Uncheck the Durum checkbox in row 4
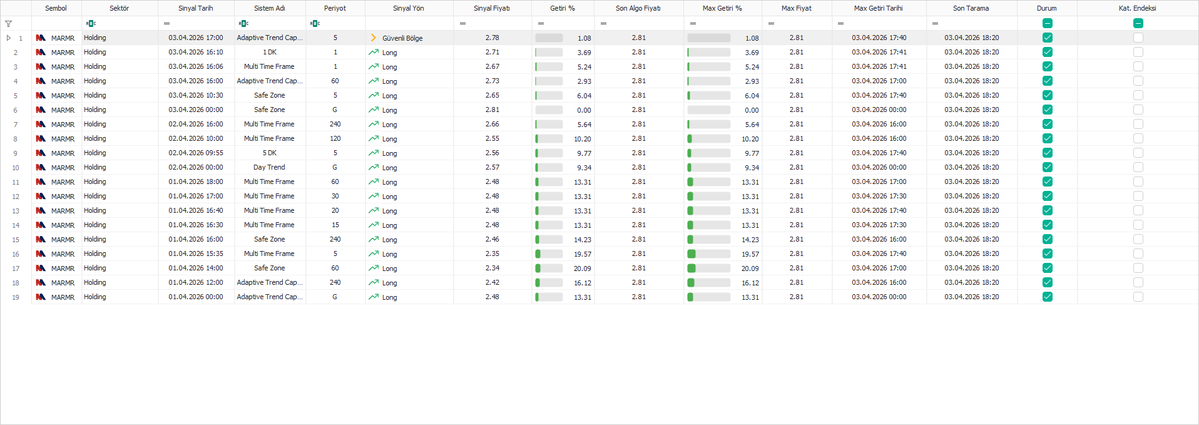The width and height of the screenshot is (1199, 425). click(1047, 81)
